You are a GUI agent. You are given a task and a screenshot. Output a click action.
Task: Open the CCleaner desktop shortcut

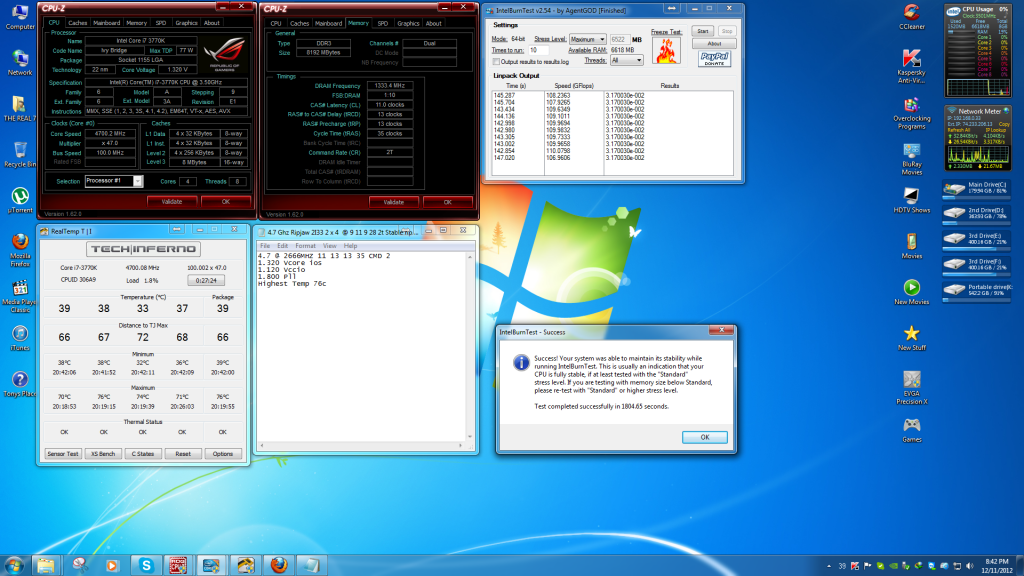[x=912, y=17]
